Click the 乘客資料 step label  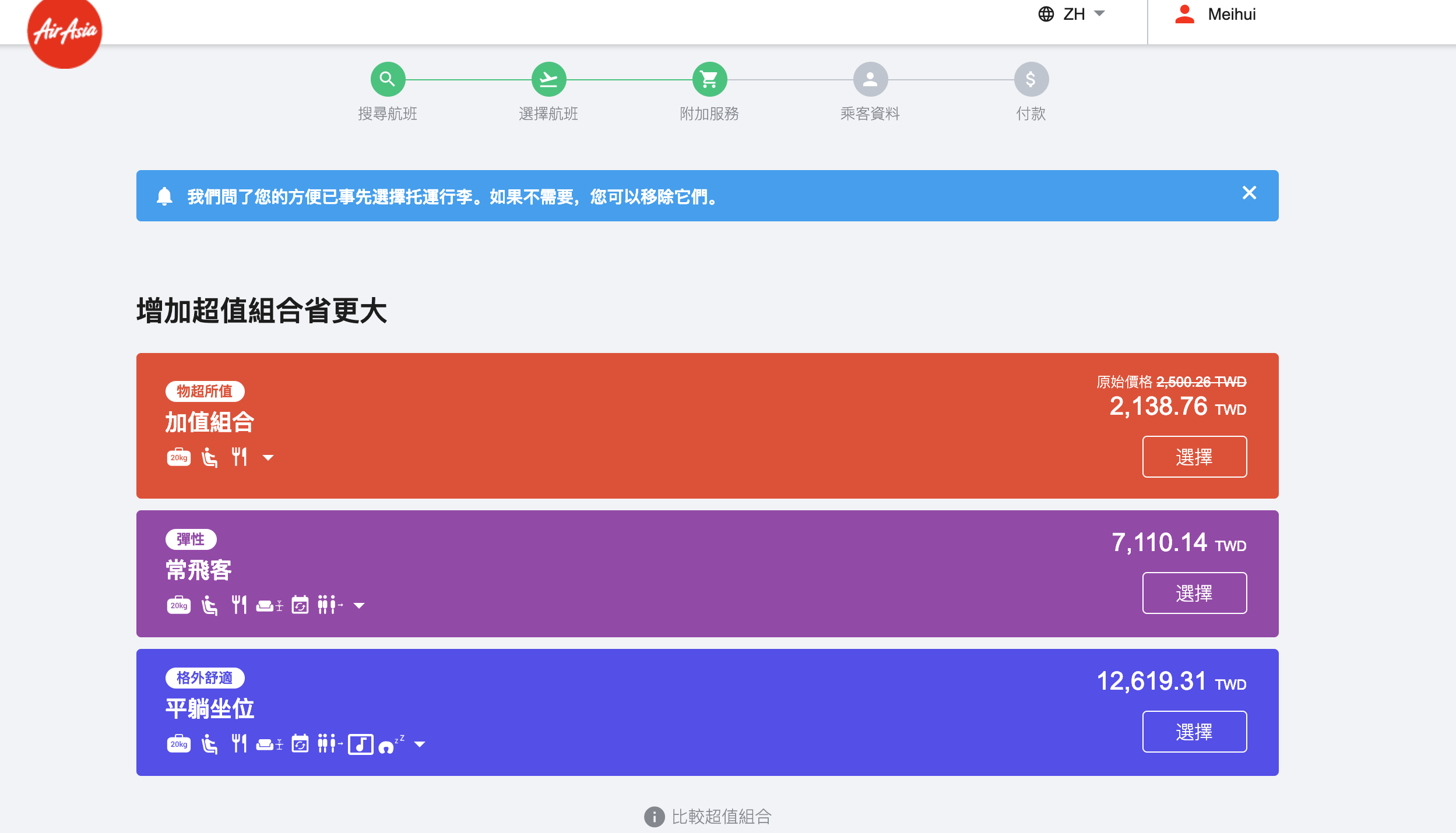click(870, 114)
